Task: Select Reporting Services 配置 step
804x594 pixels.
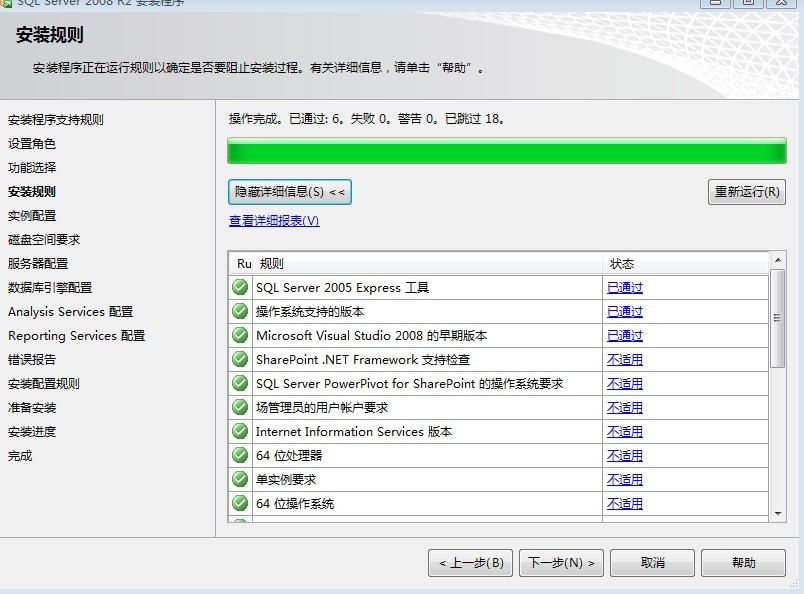Action: click(x=76, y=336)
